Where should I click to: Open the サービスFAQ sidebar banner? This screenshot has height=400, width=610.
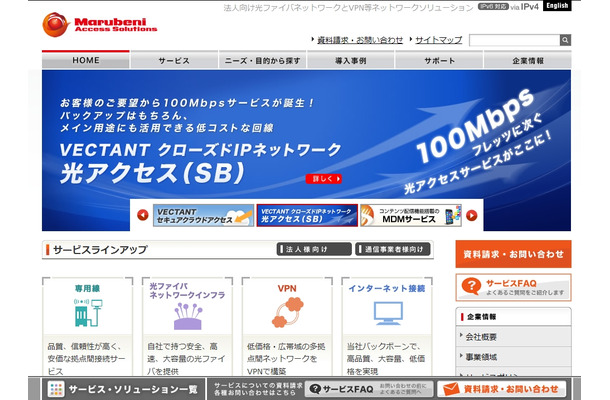pyautogui.click(x=514, y=287)
